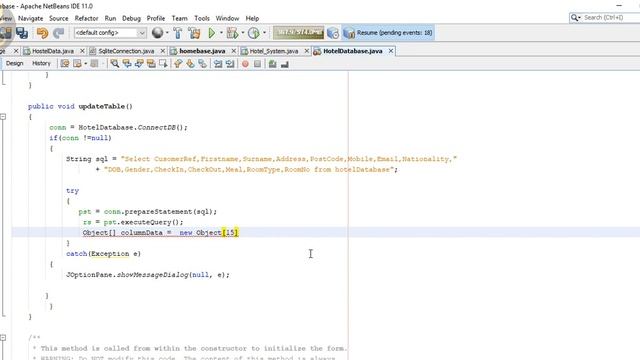Click the Redo arrow icon

tap(59, 33)
